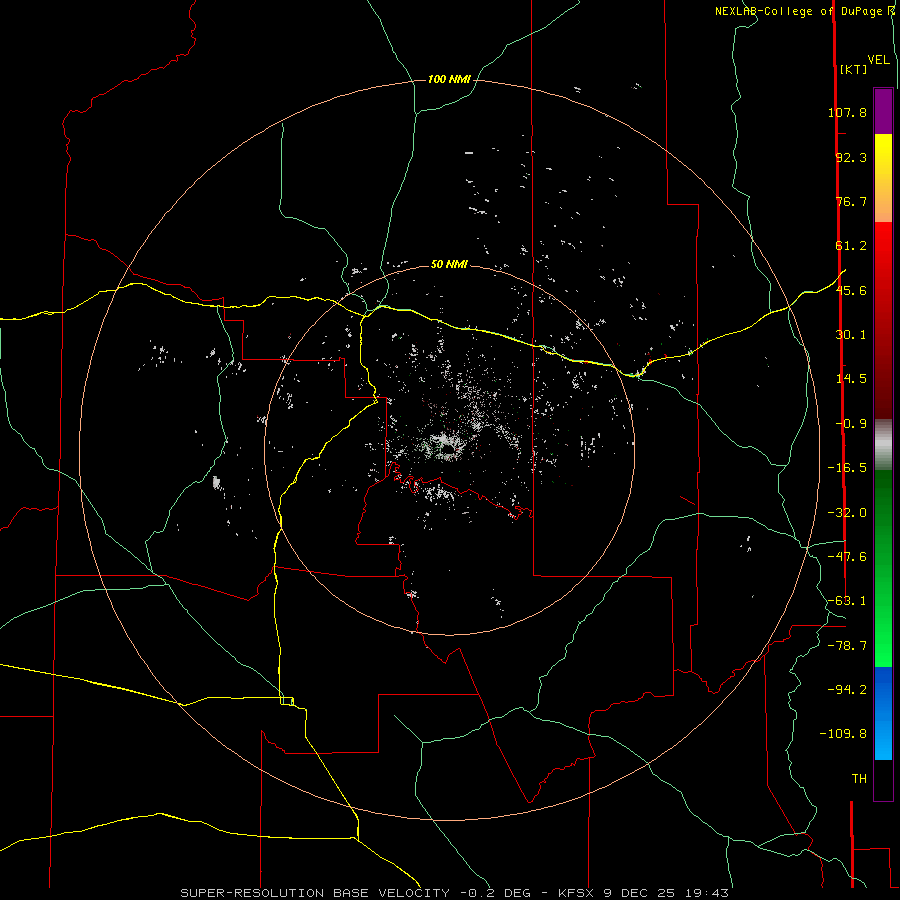Viewport: 900px width, 900px height.
Task: Select the -63.1 legend value
Action: coord(847,601)
